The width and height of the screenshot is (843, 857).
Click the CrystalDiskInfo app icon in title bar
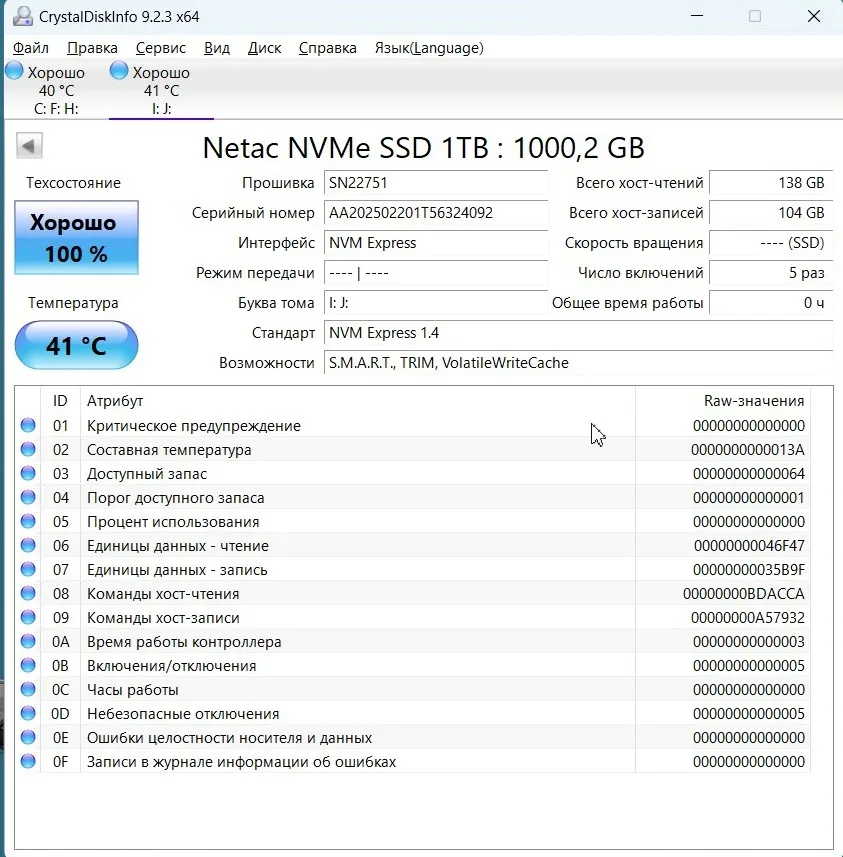click(x=21, y=17)
